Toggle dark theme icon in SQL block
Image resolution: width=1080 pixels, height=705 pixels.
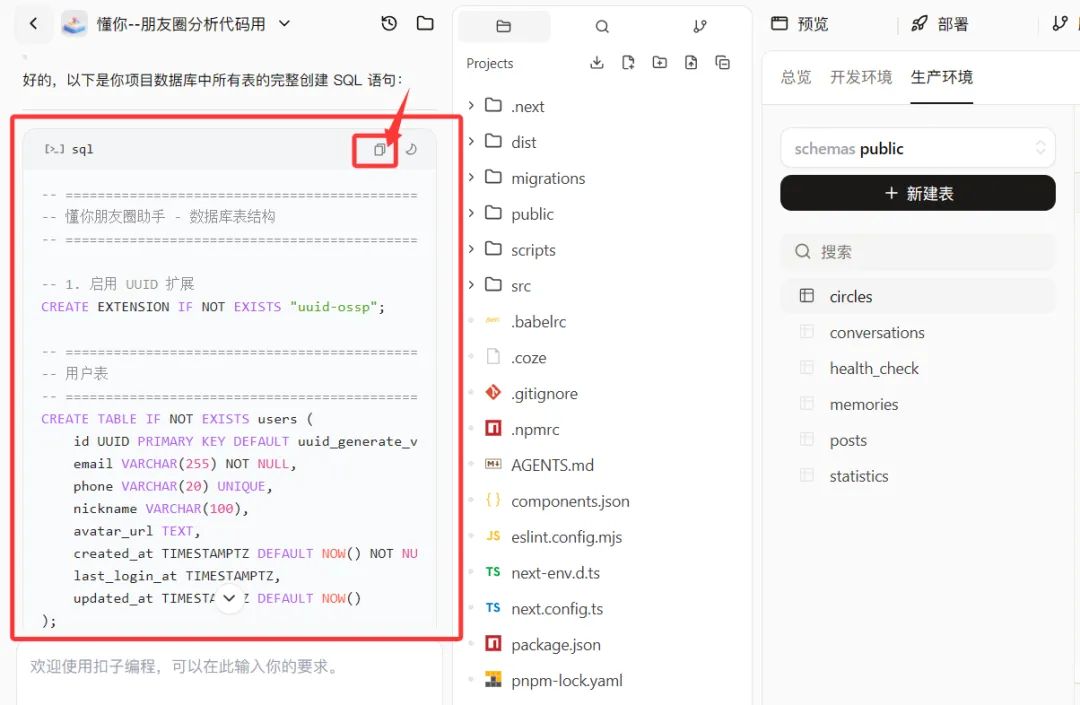411,149
